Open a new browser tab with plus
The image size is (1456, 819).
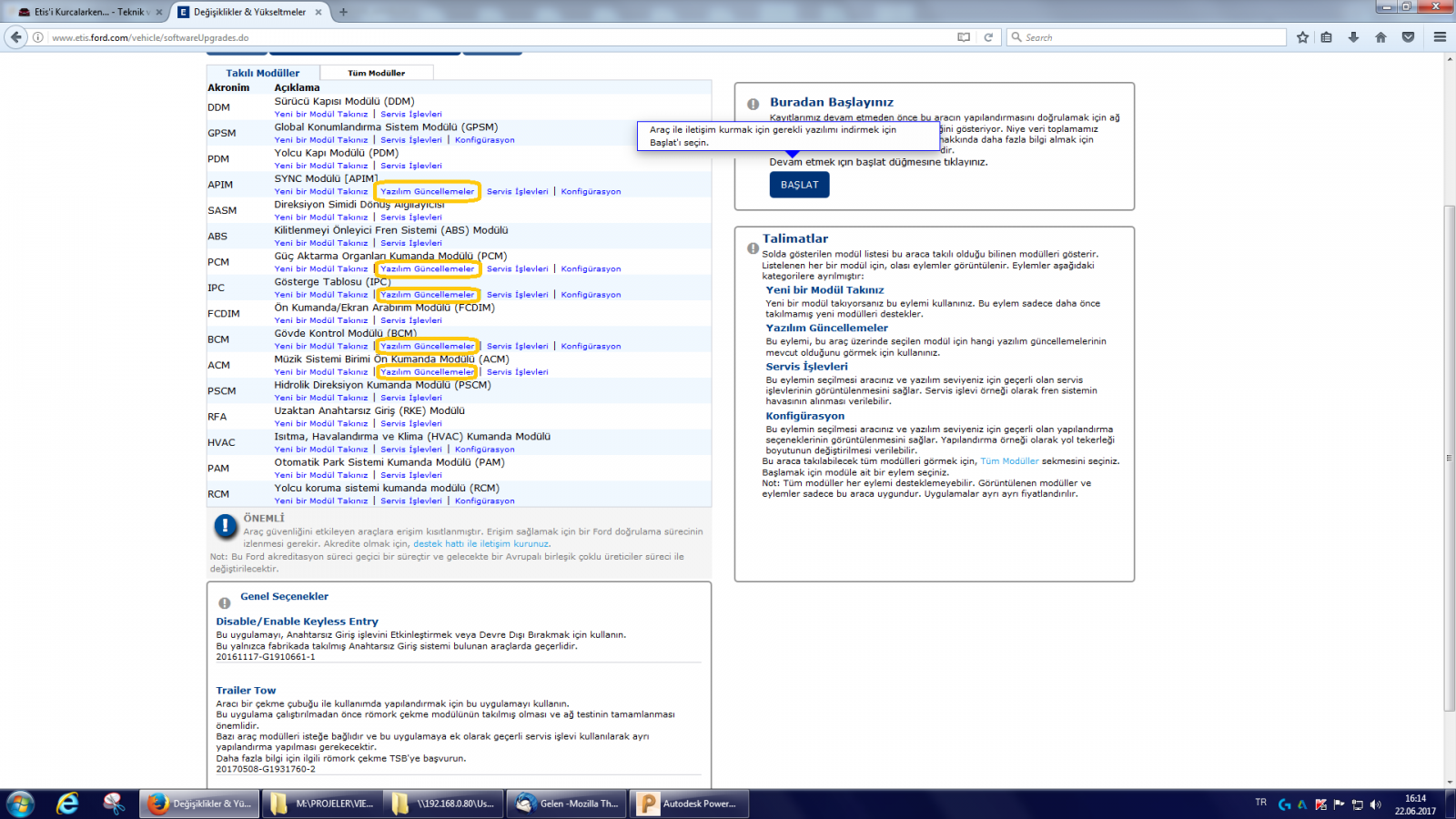[x=343, y=12]
